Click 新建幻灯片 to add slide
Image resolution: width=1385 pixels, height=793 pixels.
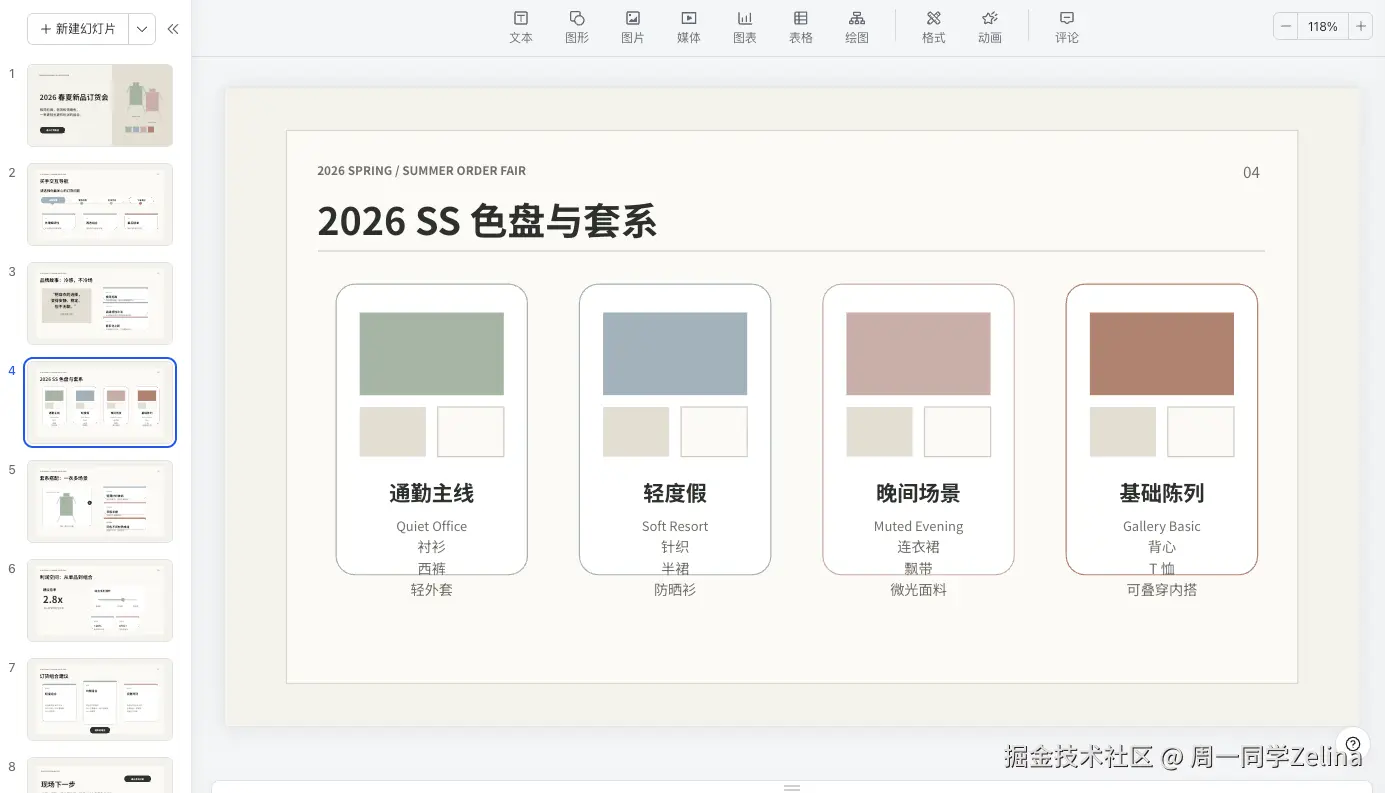click(78, 29)
